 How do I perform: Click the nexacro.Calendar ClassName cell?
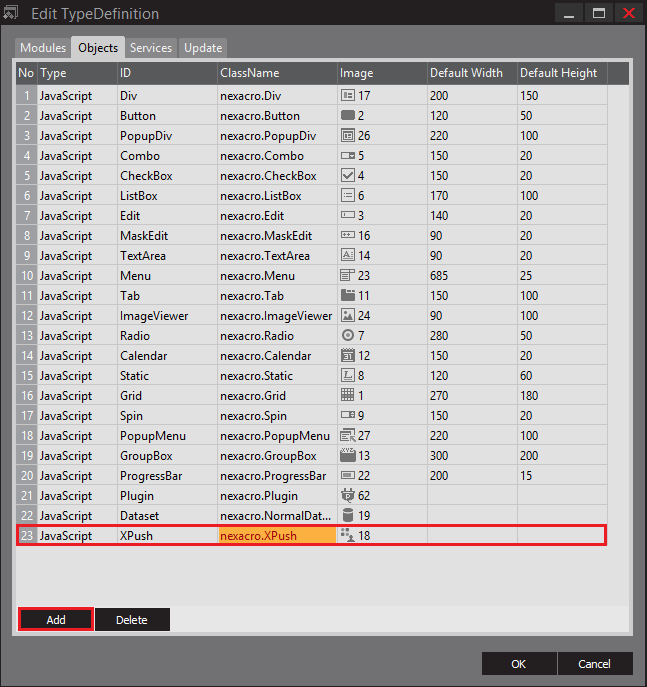tap(277, 356)
